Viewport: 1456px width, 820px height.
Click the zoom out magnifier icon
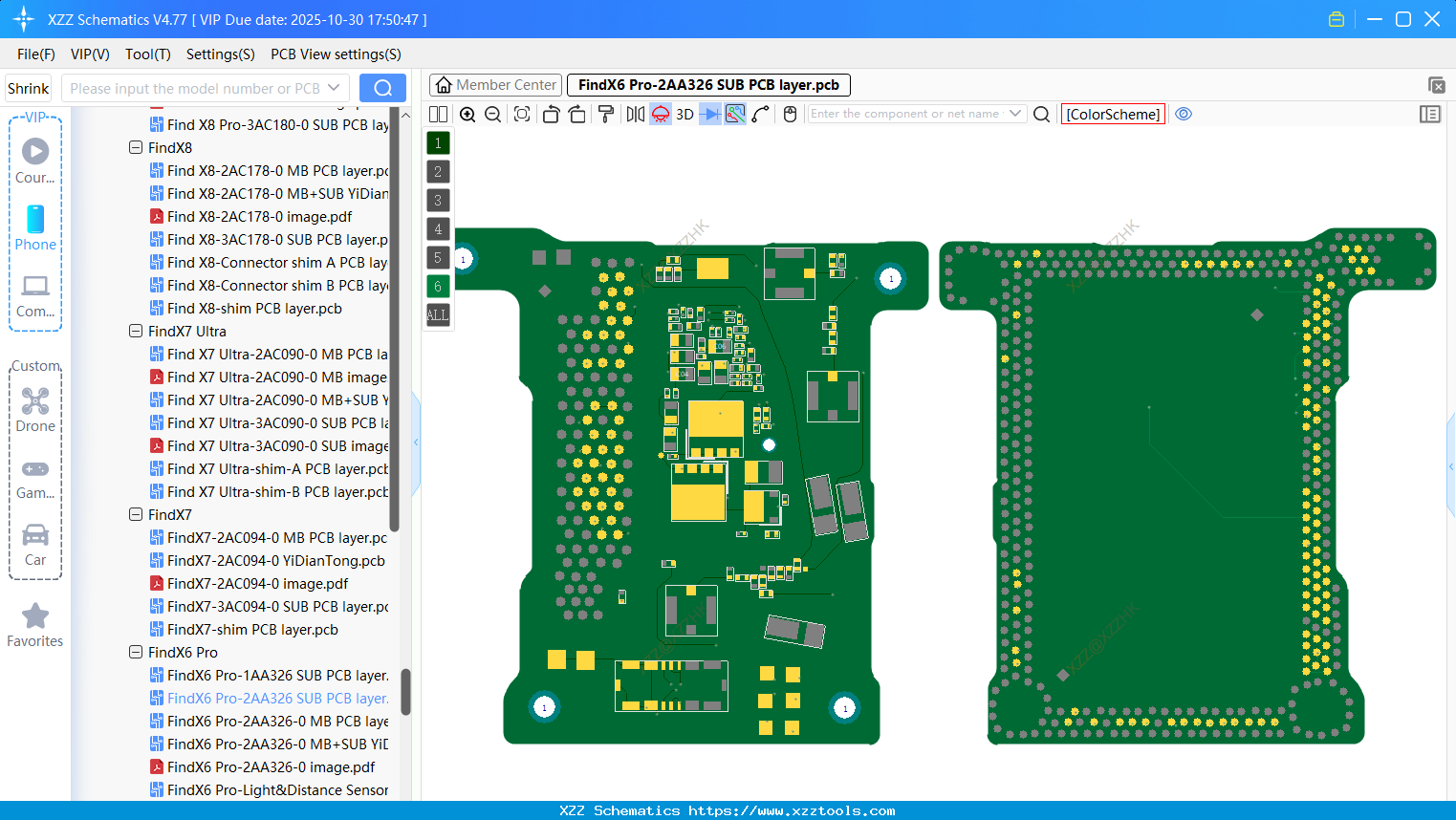point(493,115)
